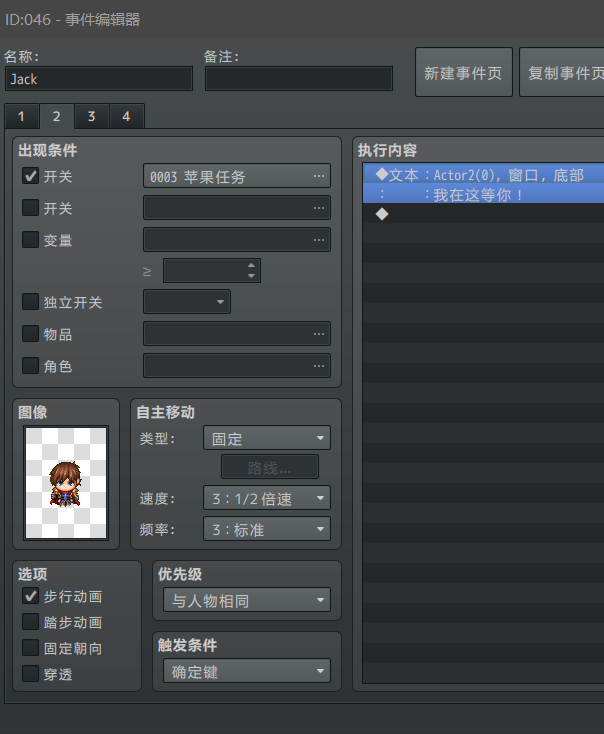
Task: Edit the 名称 field containing Jack
Action: [x=99, y=79]
